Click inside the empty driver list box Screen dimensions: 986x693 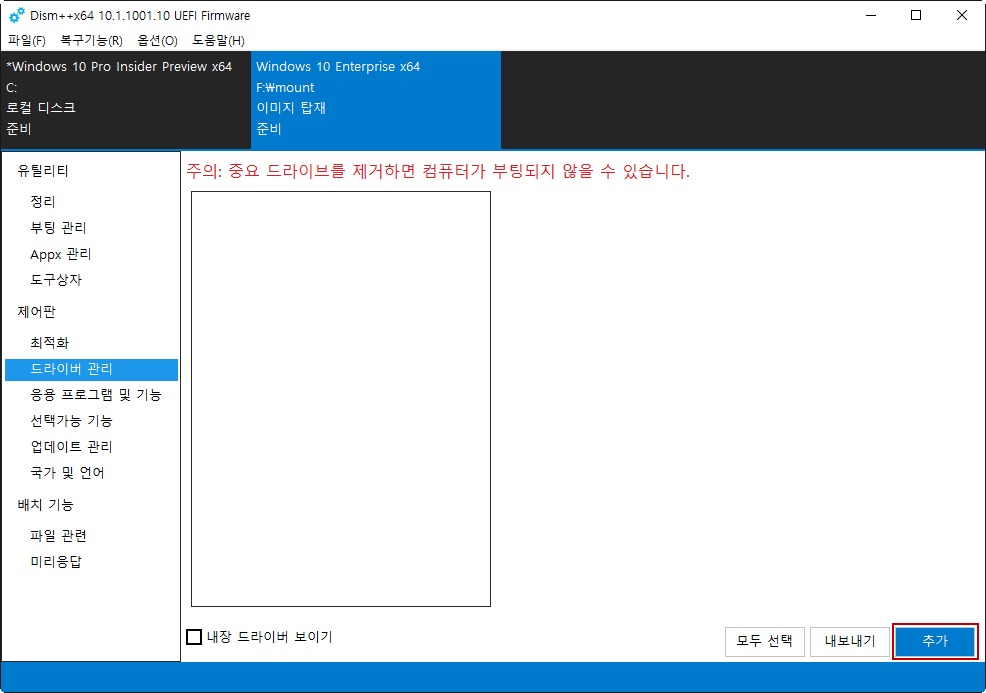click(341, 399)
